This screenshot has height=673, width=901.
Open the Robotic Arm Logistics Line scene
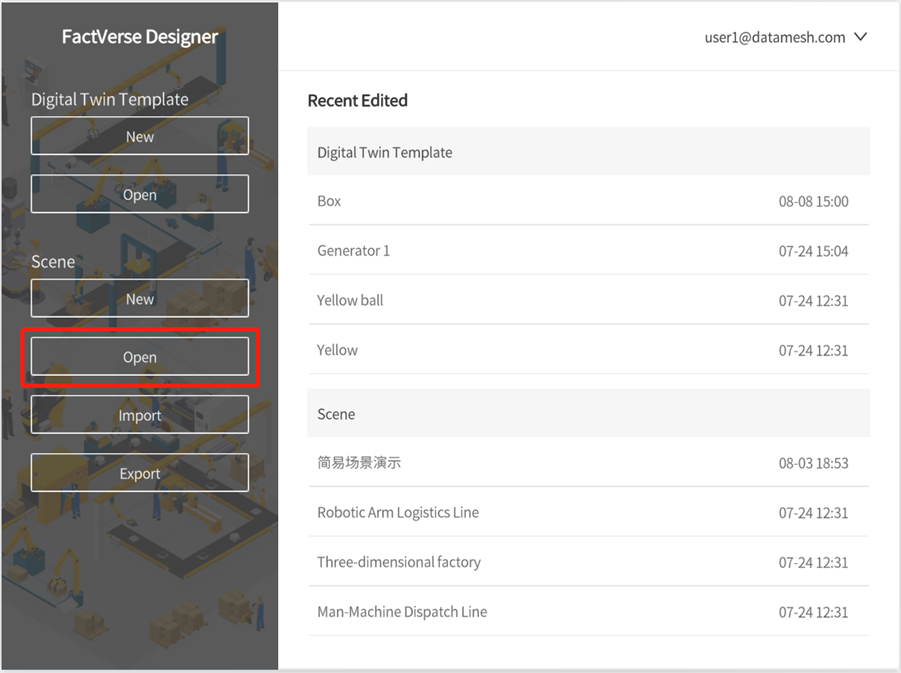click(588, 512)
